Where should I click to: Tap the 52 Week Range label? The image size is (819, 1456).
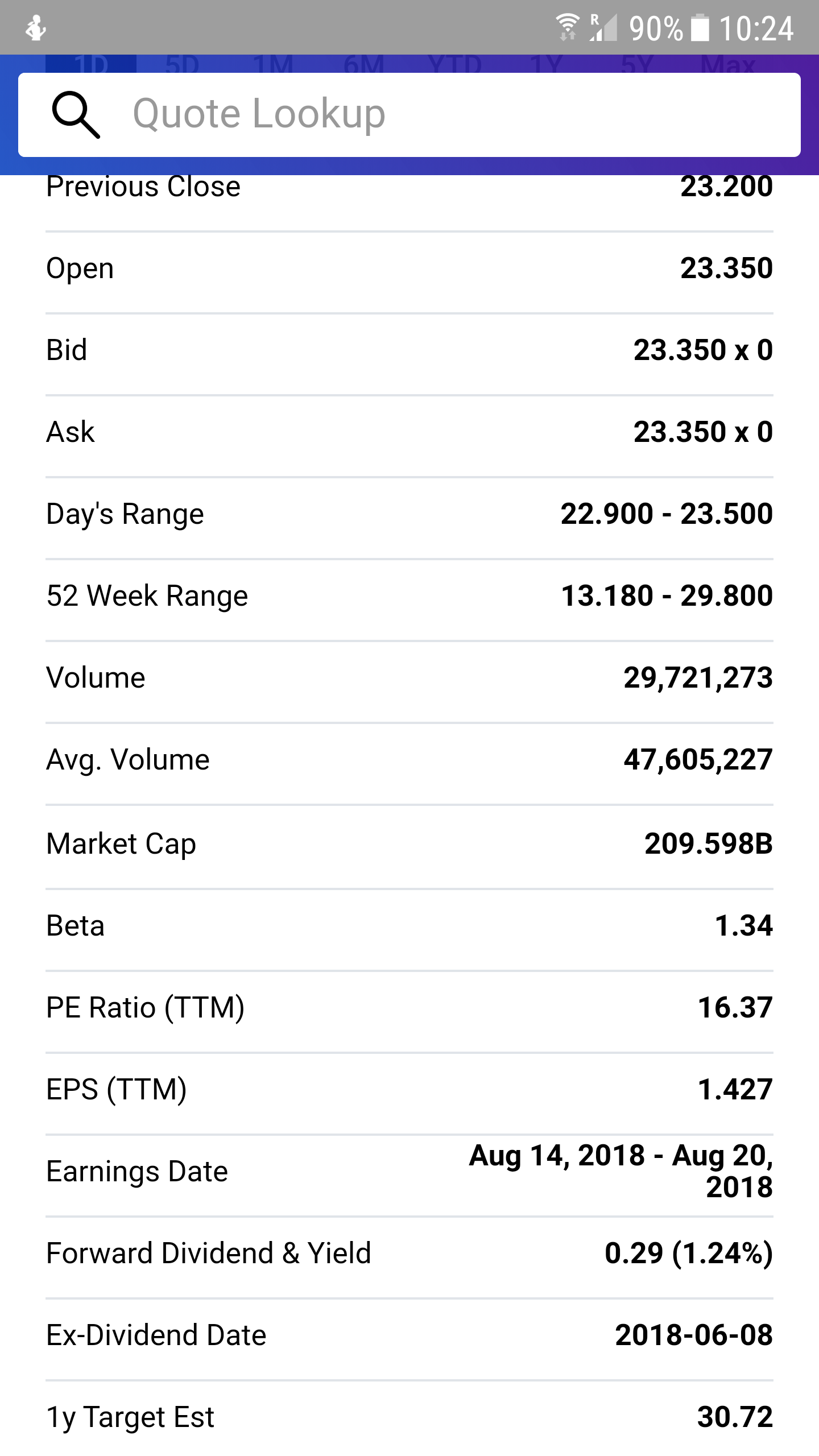147,596
